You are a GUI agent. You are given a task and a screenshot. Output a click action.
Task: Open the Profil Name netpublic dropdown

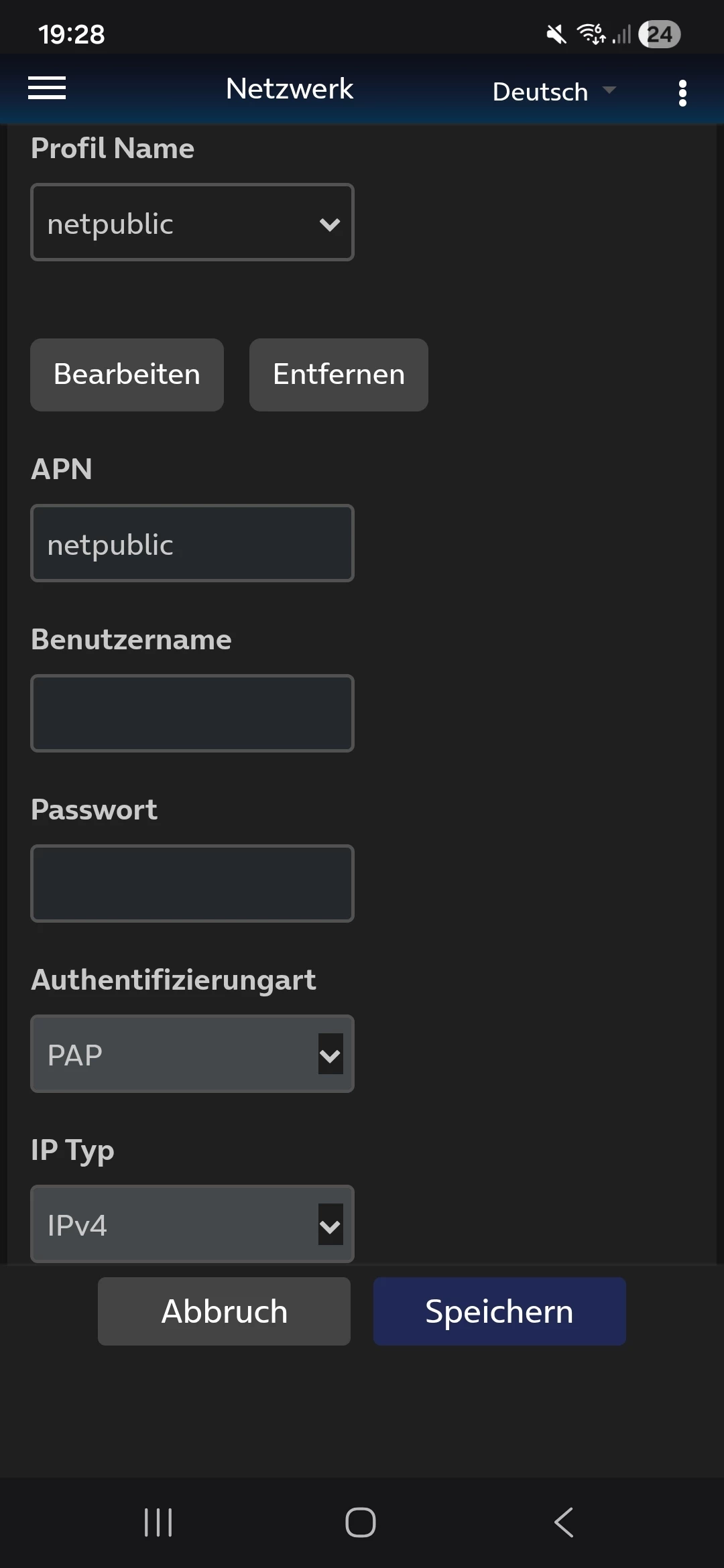point(192,222)
